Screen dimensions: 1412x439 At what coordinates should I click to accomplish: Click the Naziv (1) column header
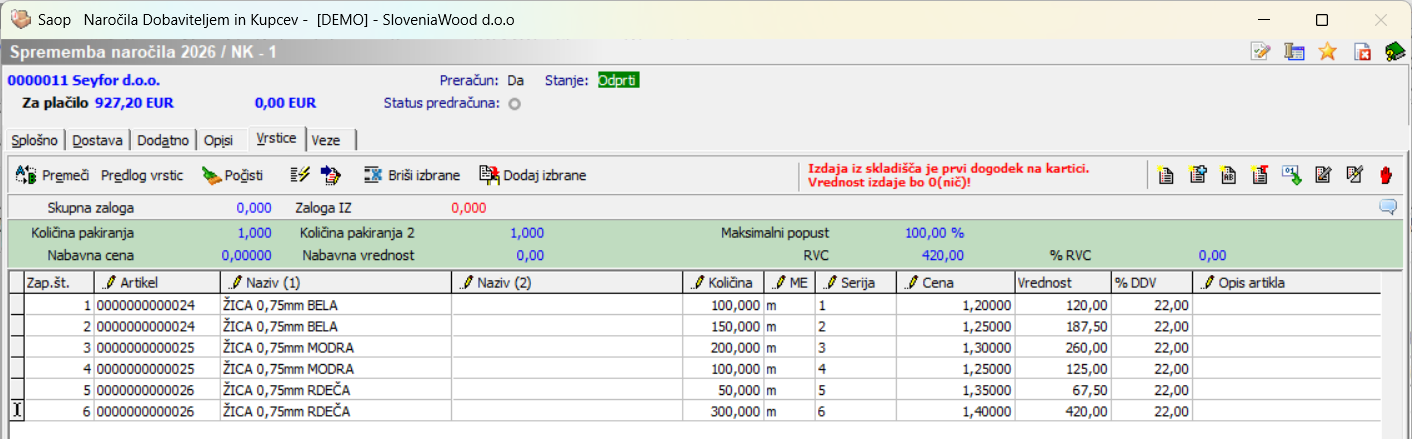click(334, 282)
